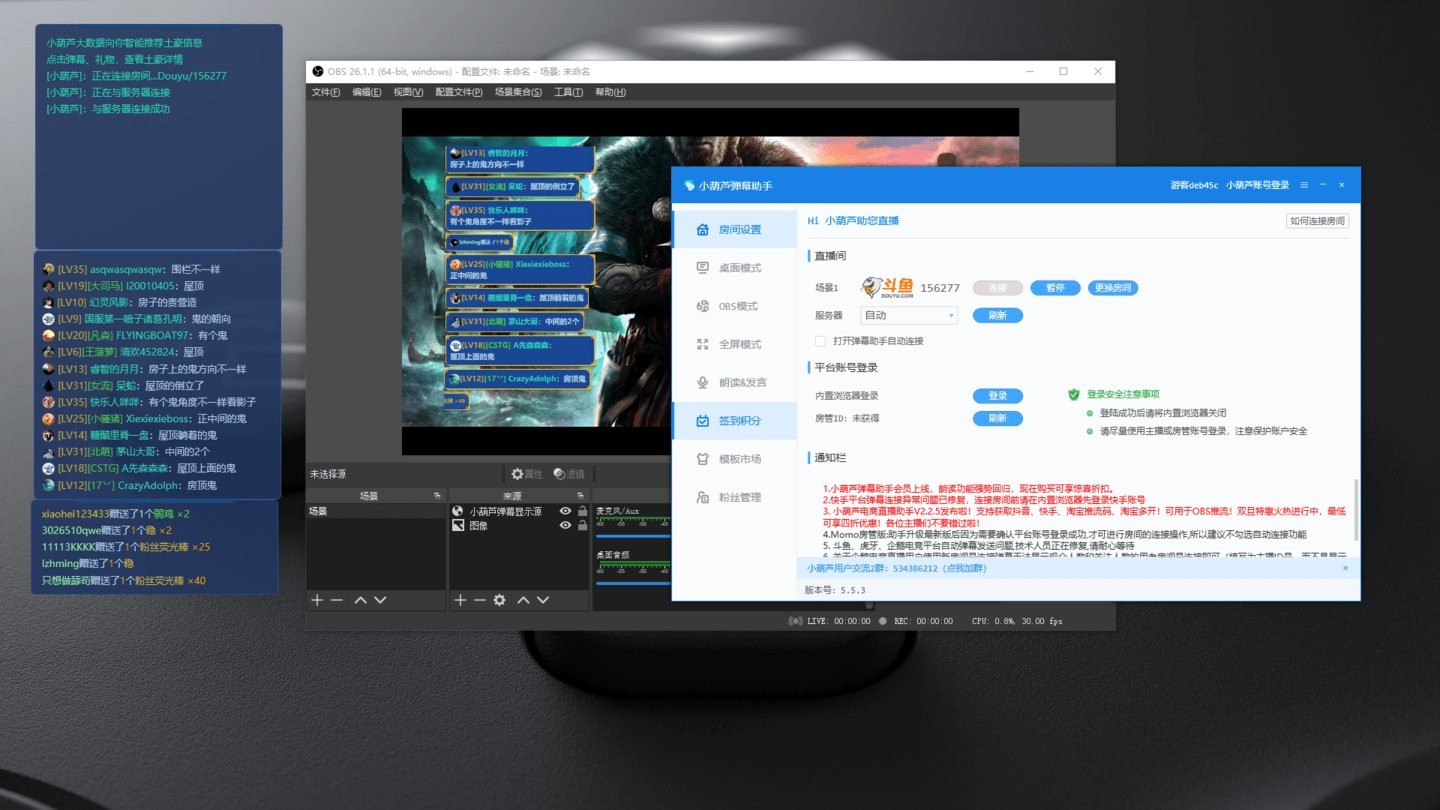The image size is (1440, 810).
Task: Toggle lock on the 图像 source
Action: pyautogui.click(x=582, y=525)
